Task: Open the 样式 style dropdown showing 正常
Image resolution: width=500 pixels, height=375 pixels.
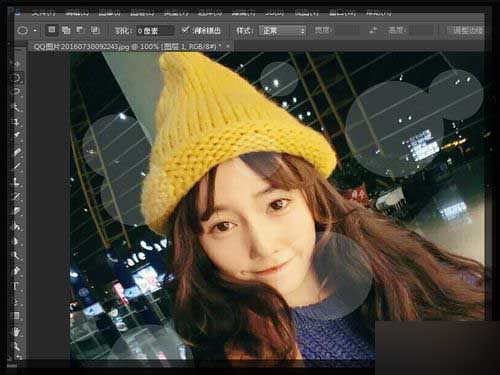Action: tap(283, 31)
